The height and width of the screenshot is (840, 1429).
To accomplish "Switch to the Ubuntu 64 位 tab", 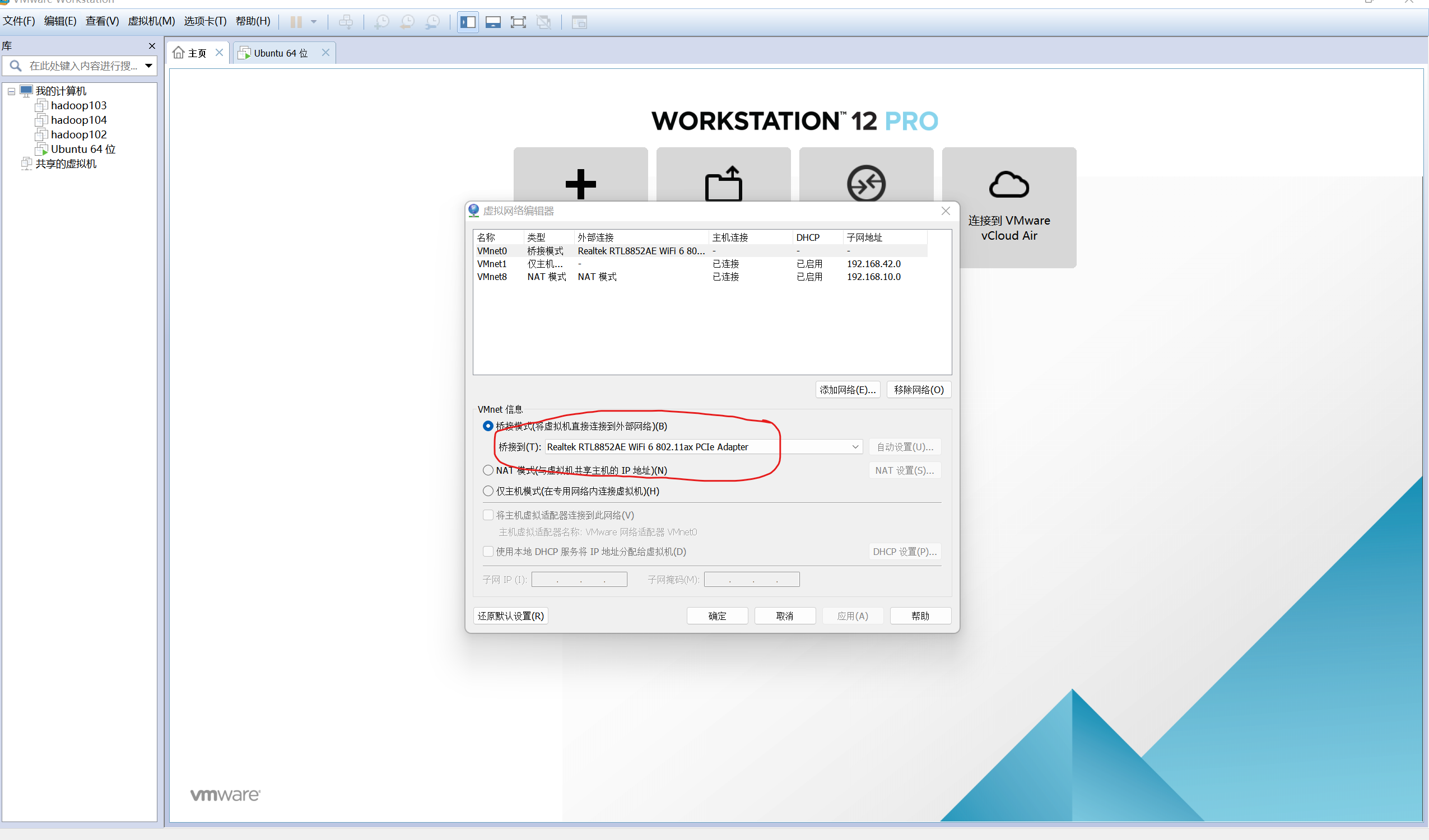I will click(280, 53).
